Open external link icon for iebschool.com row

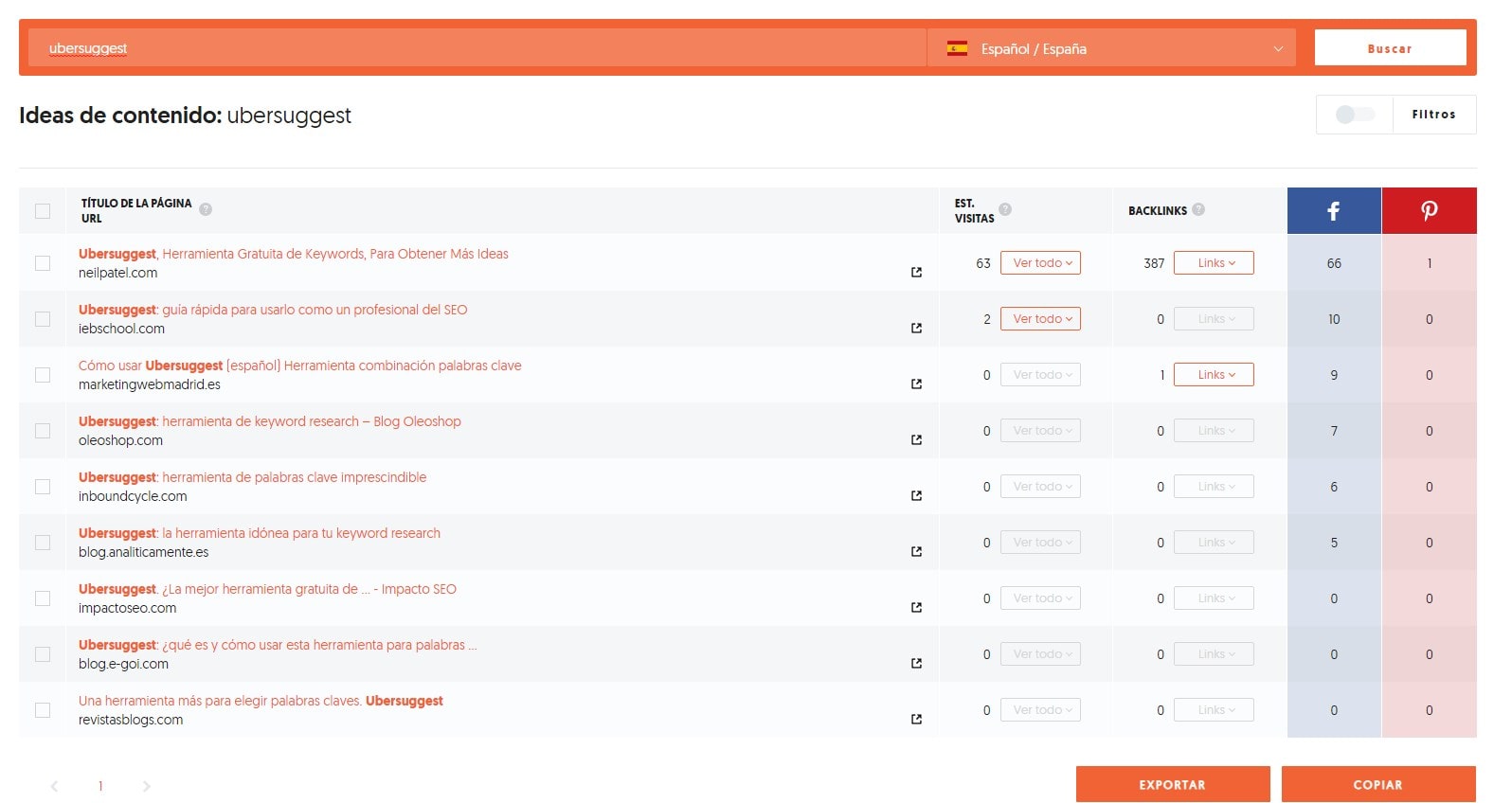point(916,328)
